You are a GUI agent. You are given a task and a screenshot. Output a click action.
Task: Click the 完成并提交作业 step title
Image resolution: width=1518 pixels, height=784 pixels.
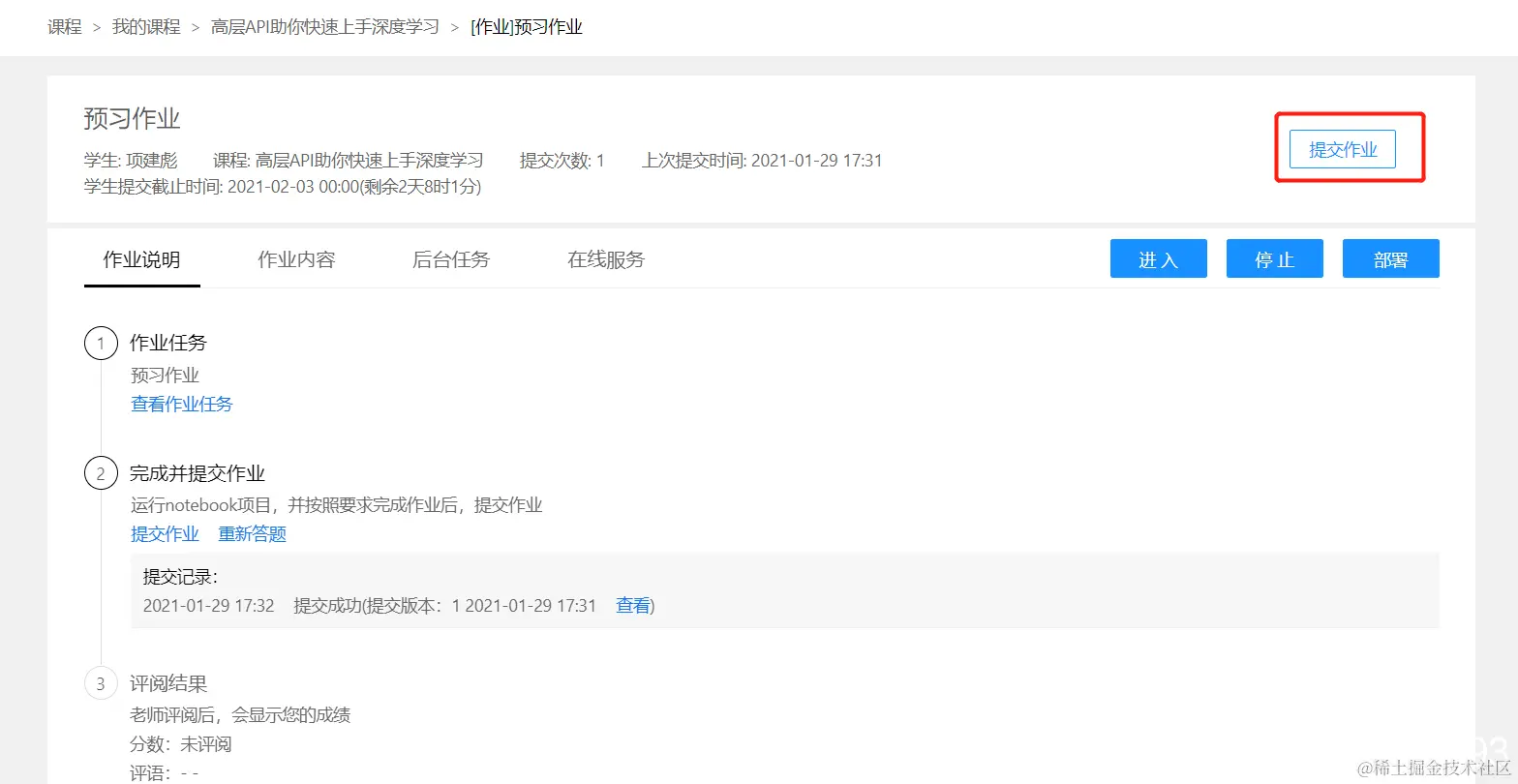(x=197, y=474)
